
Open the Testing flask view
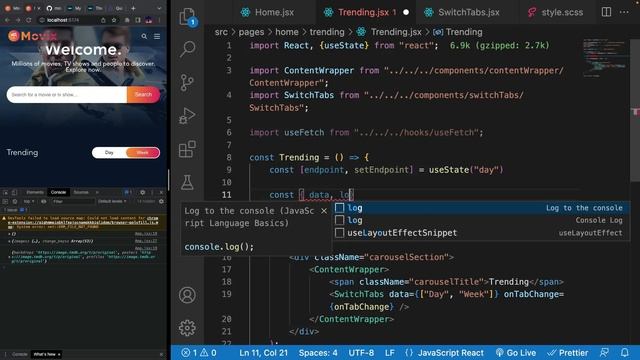click(x=187, y=182)
